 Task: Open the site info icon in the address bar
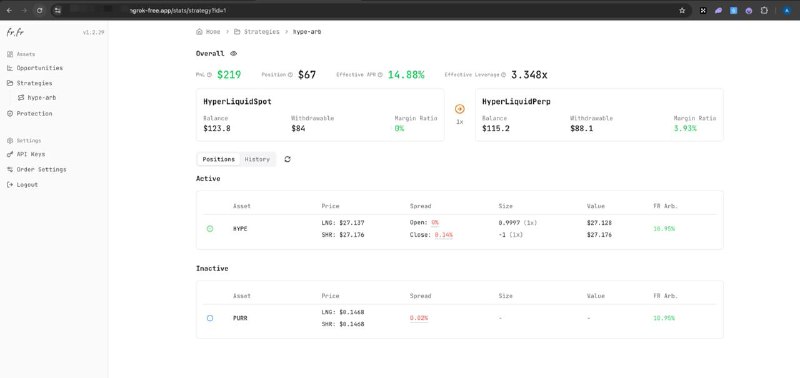tap(58, 10)
